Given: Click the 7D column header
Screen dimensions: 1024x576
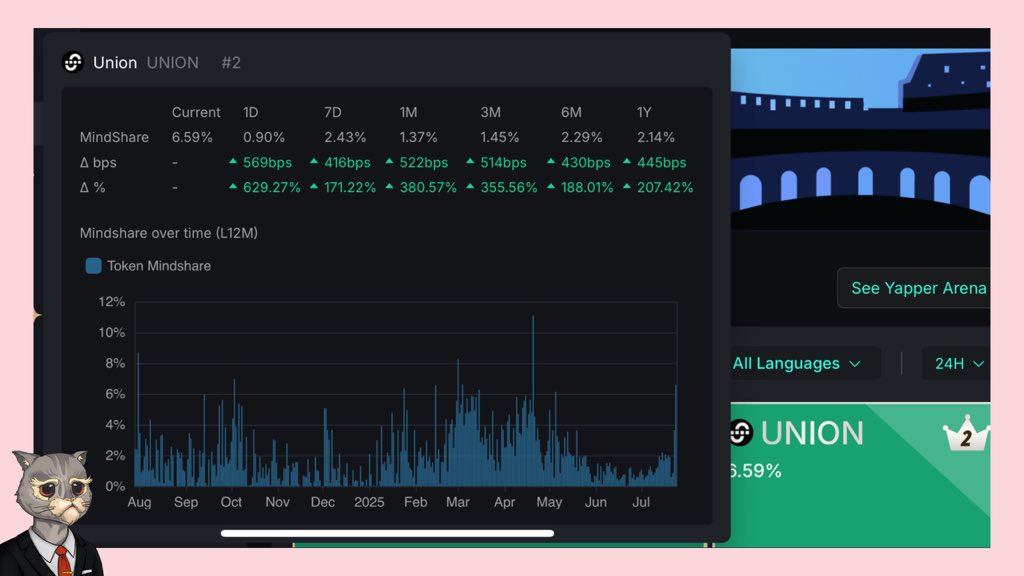Looking at the screenshot, I should [x=332, y=112].
